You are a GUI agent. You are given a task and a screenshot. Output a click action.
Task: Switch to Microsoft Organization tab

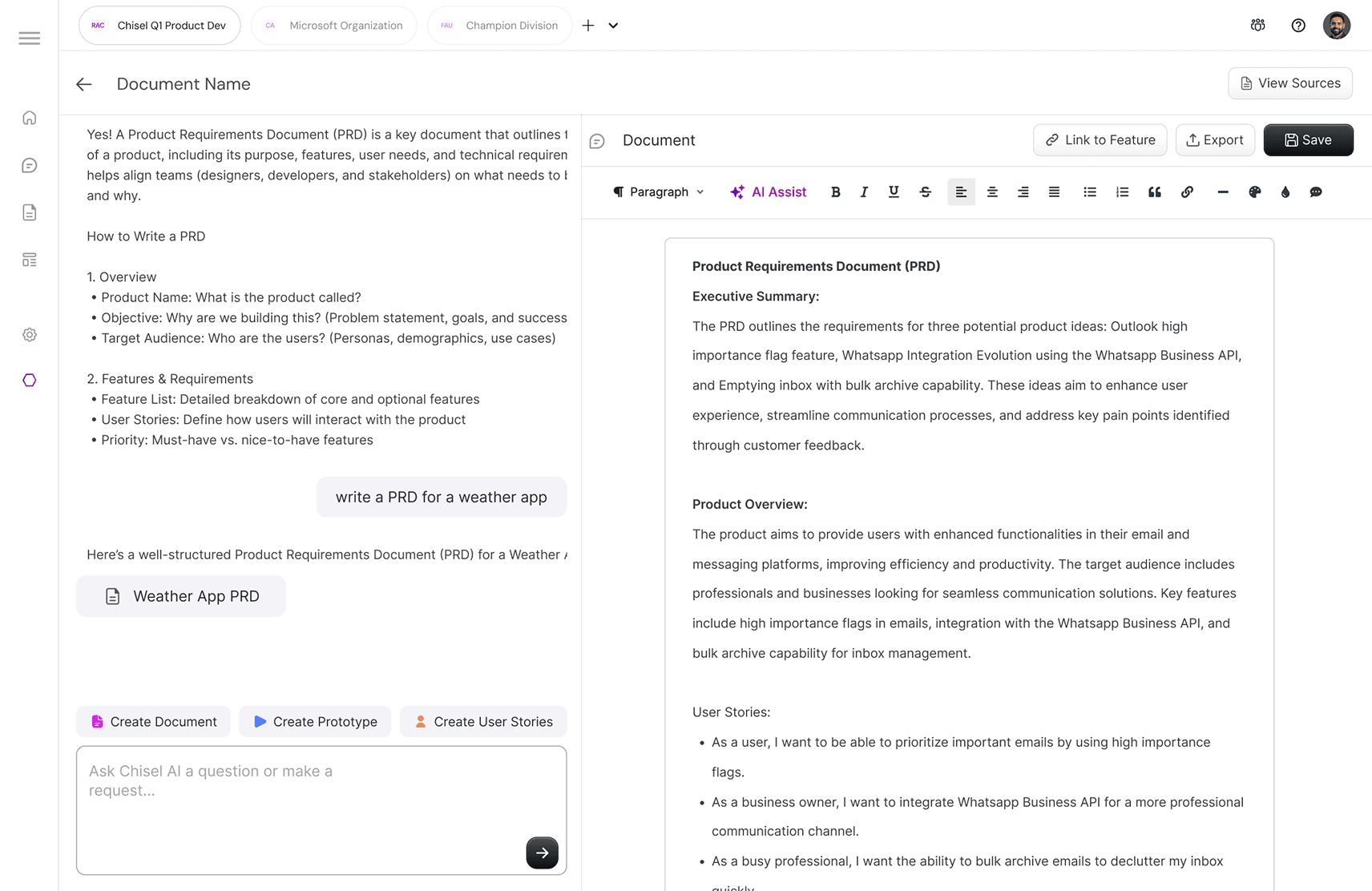pyautogui.click(x=334, y=26)
